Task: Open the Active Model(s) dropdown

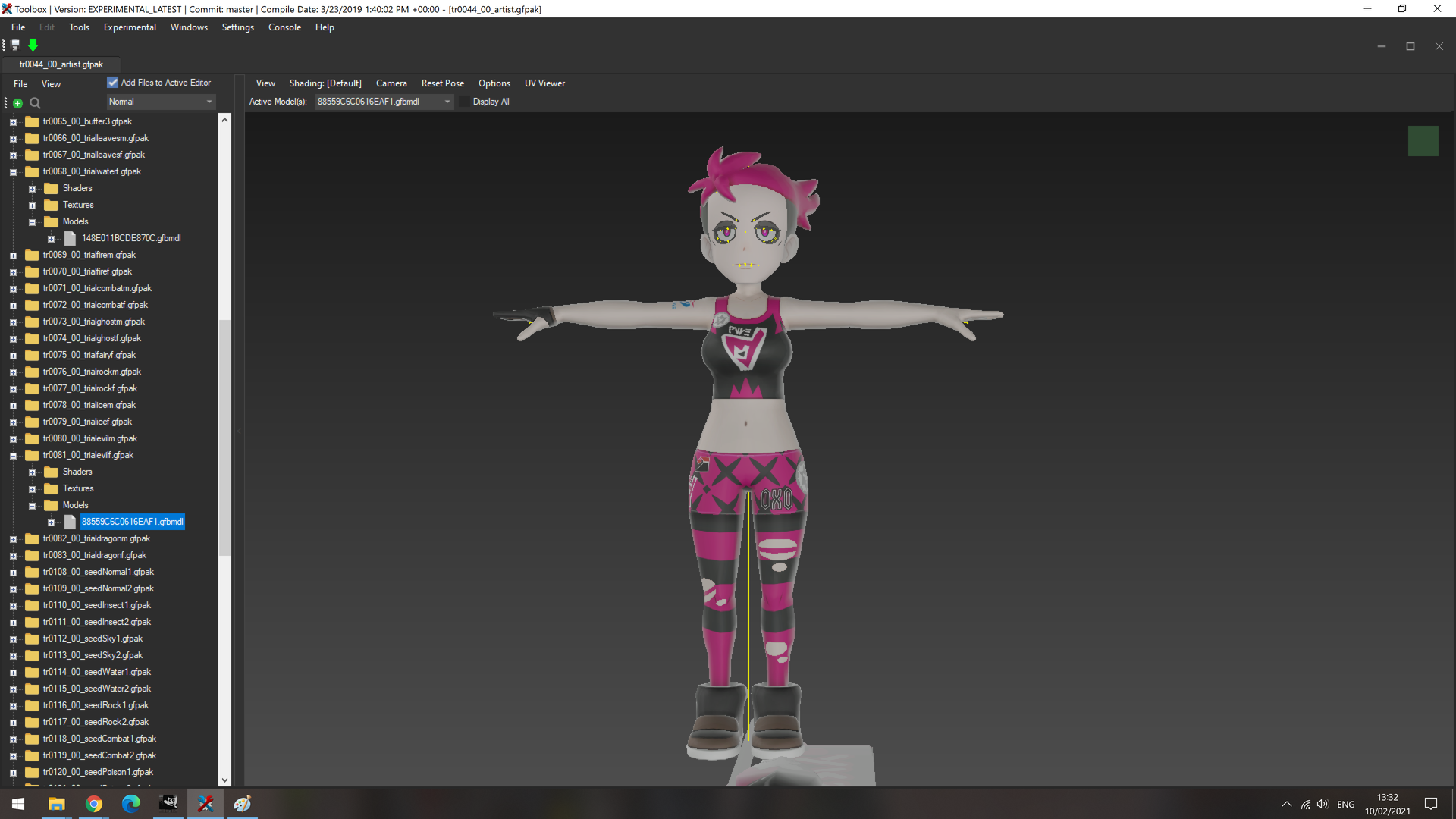Action: [384, 102]
